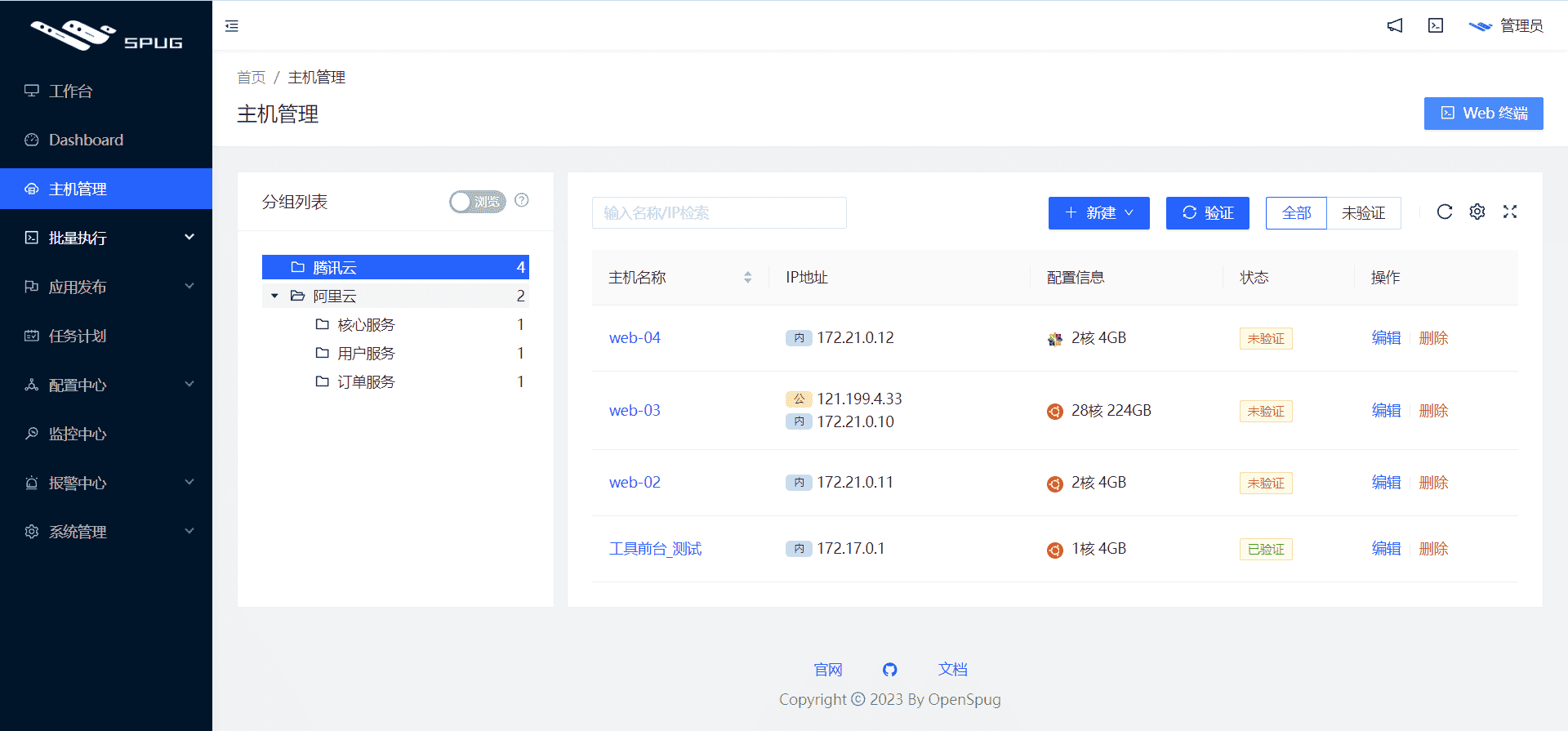
Task: Refresh the host table
Action: pyautogui.click(x=1445, y=212)
